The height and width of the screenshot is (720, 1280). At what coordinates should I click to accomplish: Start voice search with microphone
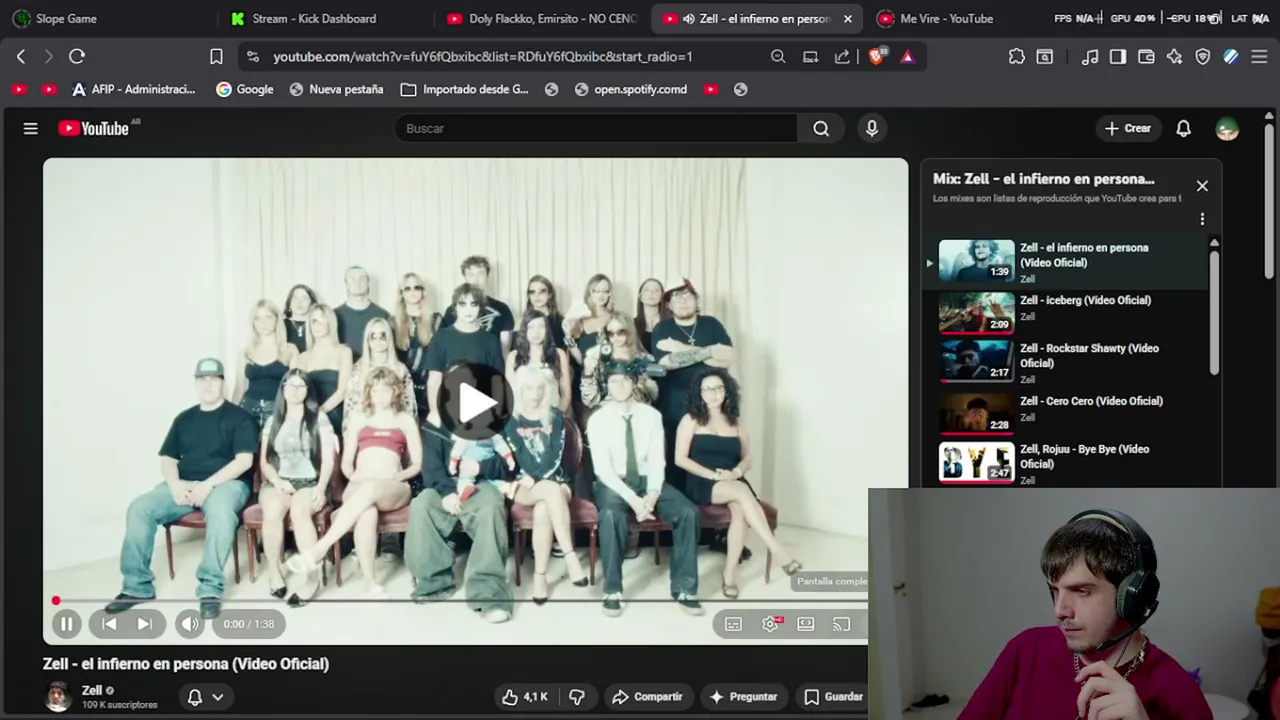click(x=872, y=128)
